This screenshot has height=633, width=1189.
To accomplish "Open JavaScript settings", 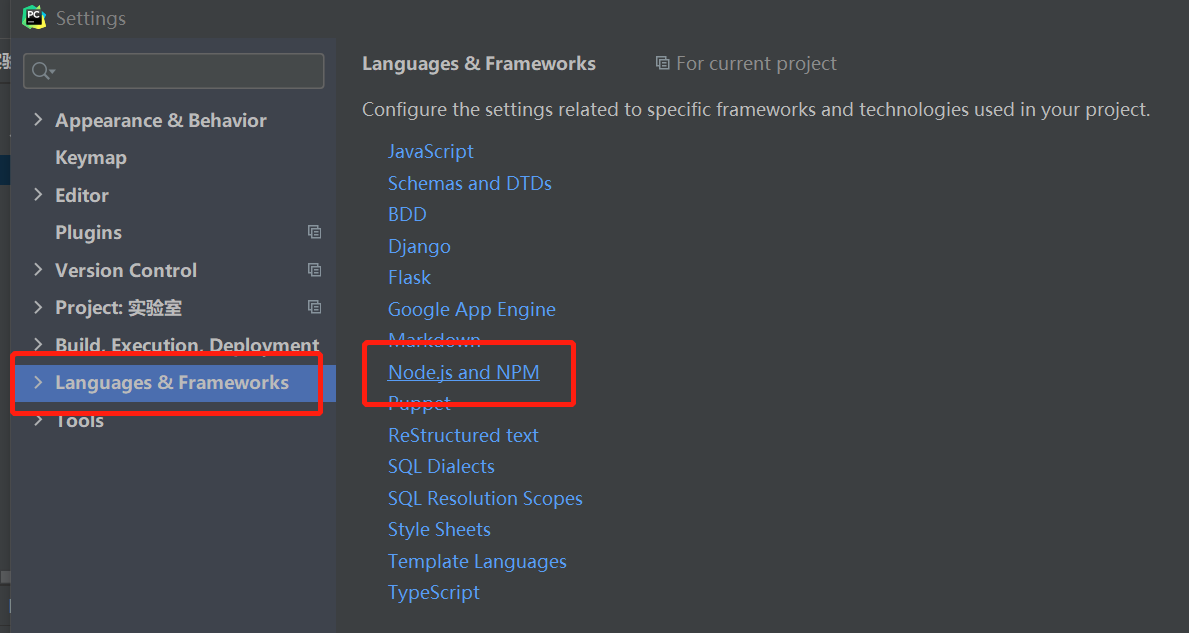I will coord(430,151).
